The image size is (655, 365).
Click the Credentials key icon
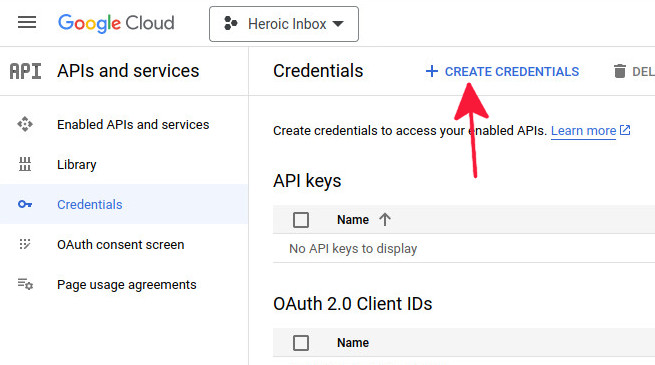pyautogui.click(x=25, y=204)
